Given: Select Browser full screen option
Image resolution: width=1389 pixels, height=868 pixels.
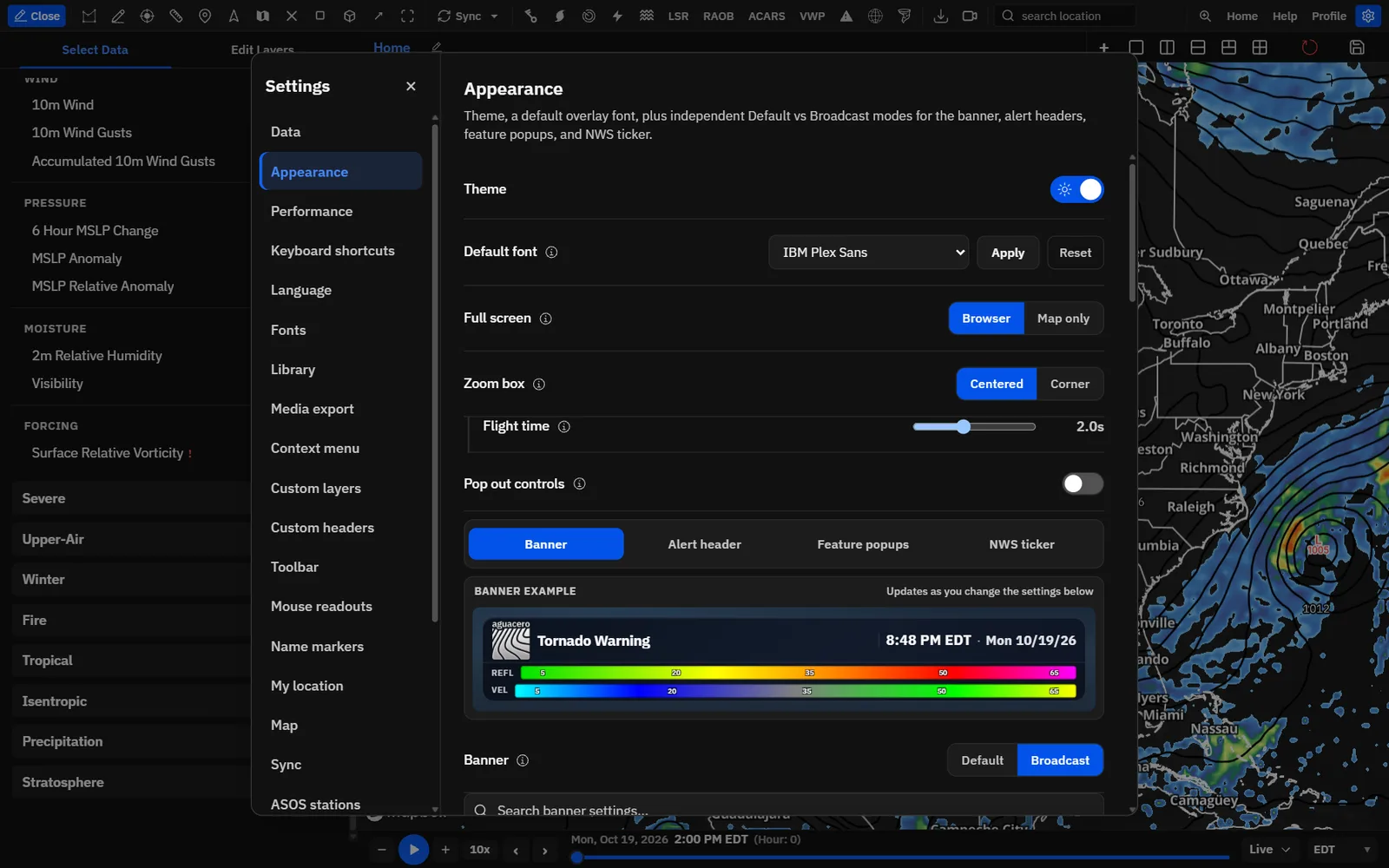Looking at the screenshot, I should 986,319.
